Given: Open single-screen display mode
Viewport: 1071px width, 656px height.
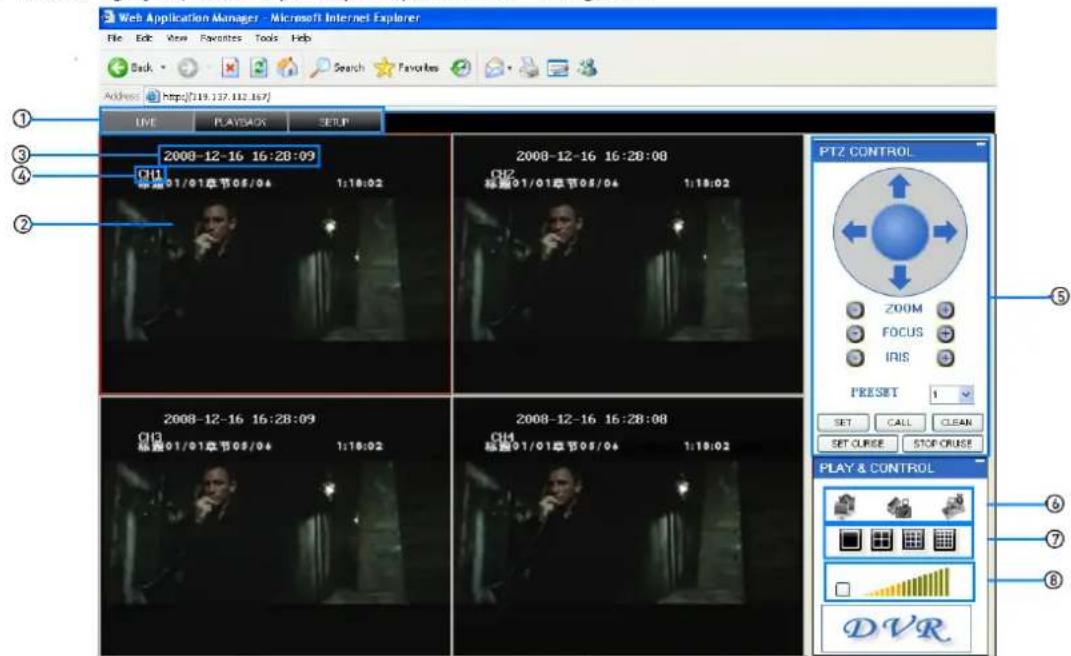Looking at the screenshot, I should (x=850, y=538).
